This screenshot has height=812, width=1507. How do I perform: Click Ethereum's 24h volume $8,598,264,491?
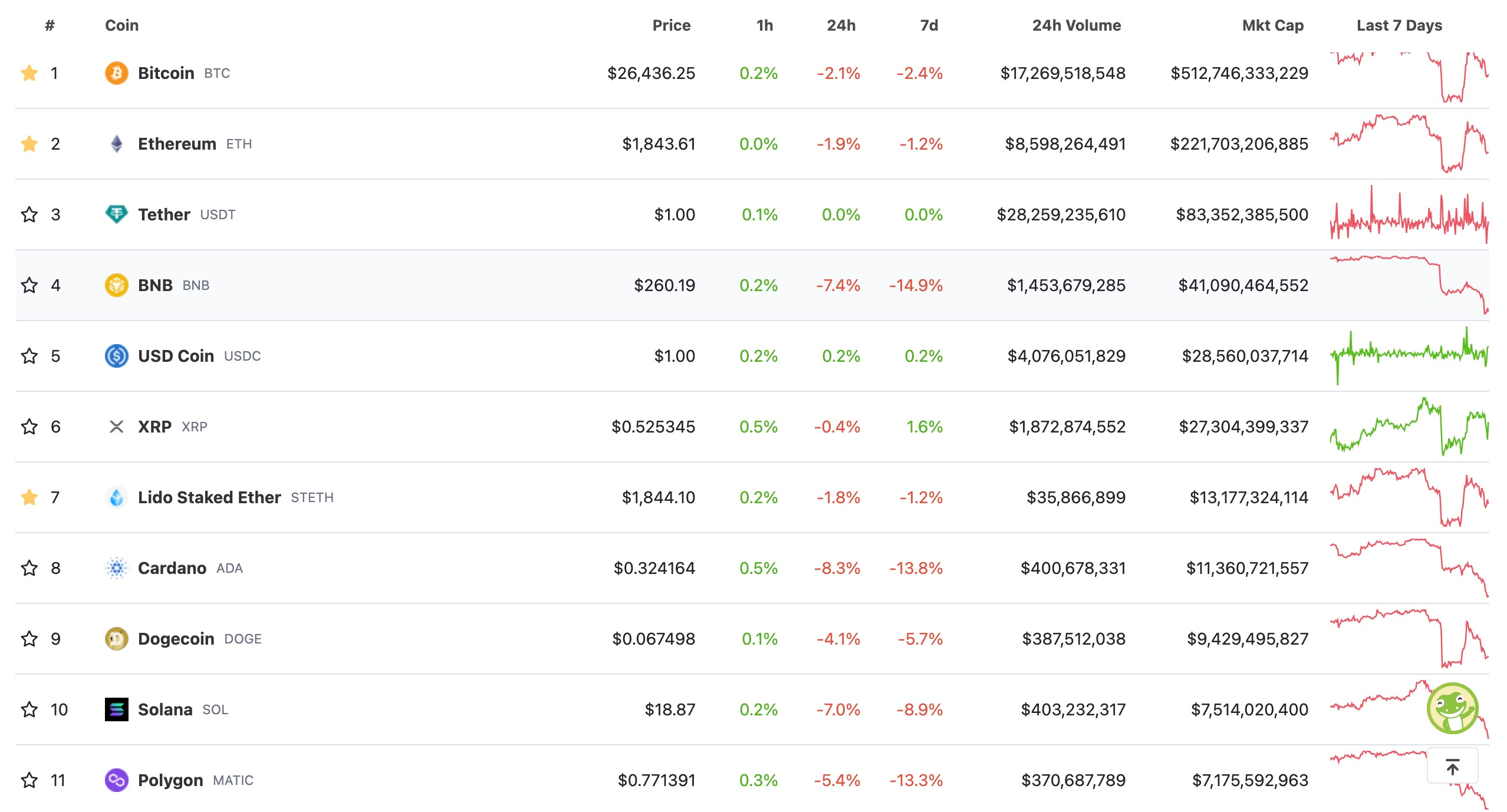(1065, 144)
